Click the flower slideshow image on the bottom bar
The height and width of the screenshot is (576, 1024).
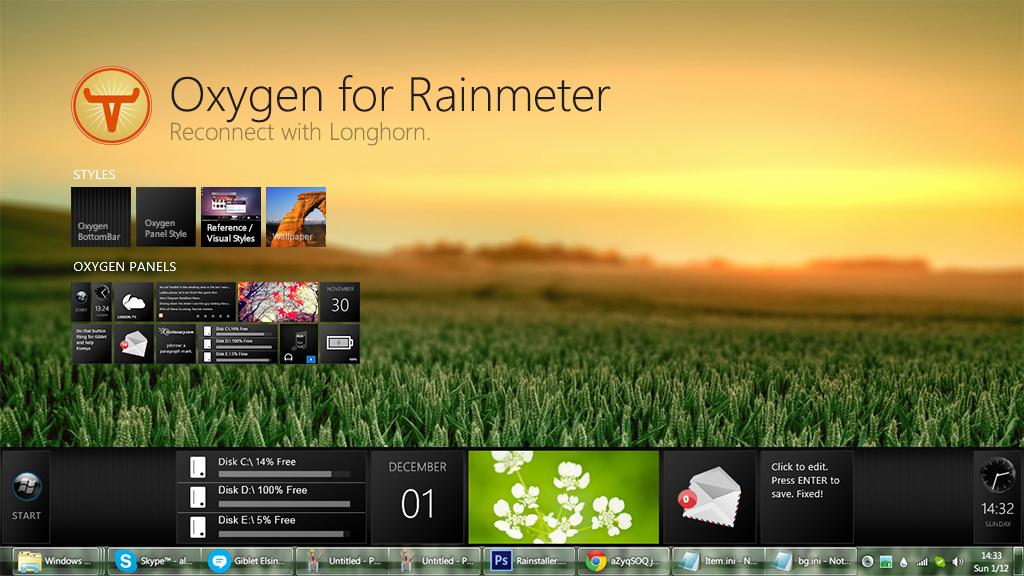point(562,497)
